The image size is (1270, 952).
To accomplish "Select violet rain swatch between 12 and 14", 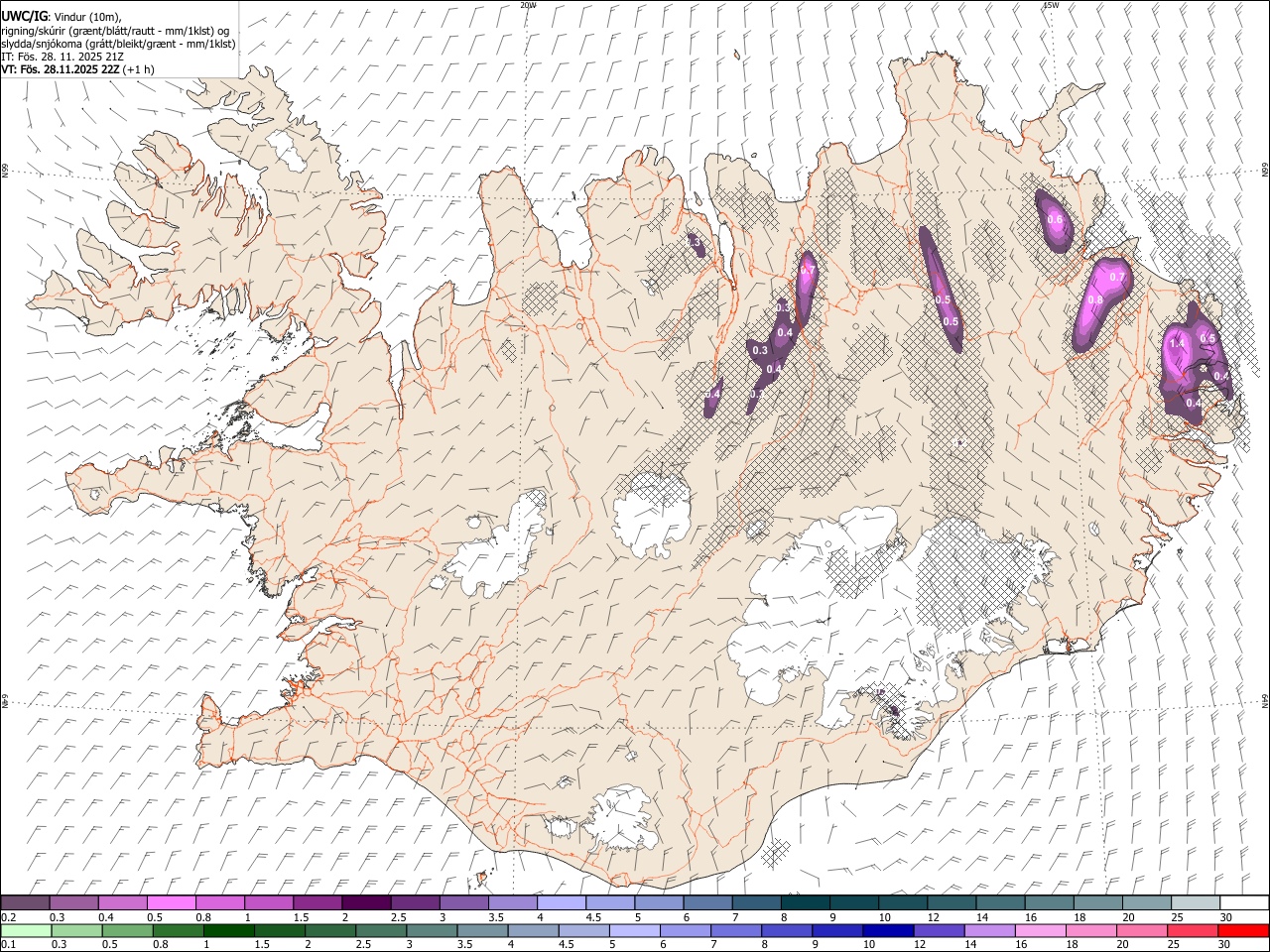I will coord(939,930).
